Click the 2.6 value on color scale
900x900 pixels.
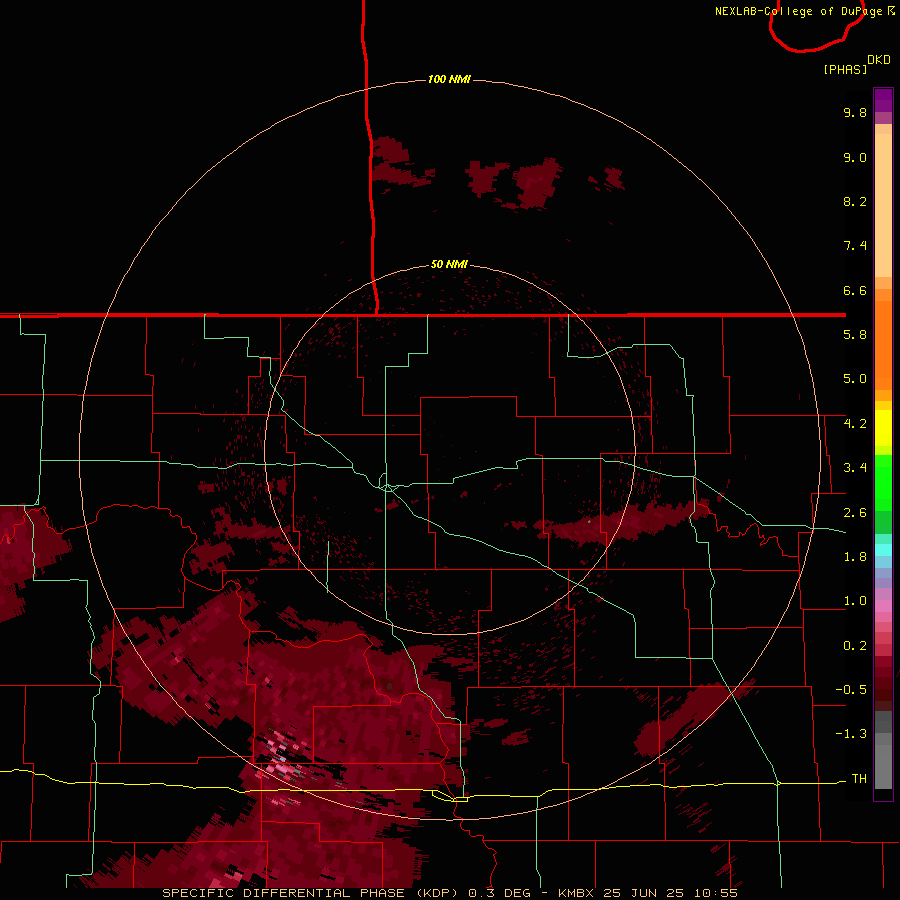pos(855,513)
